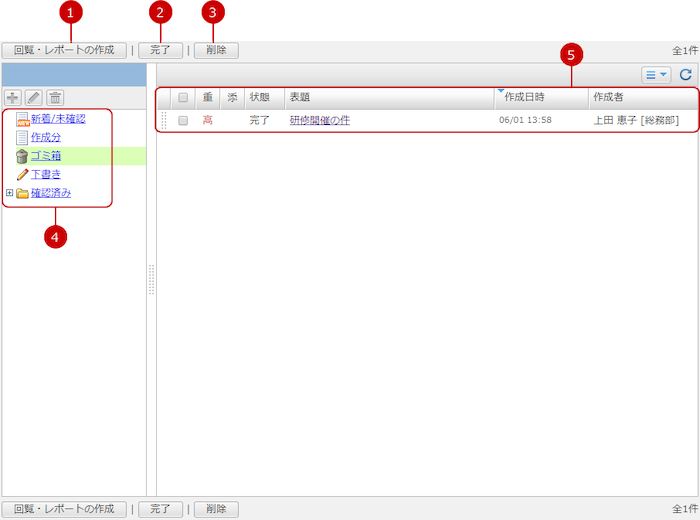
Task: Expand the 確認済み folder tree
Action: (x=9, y=193)
